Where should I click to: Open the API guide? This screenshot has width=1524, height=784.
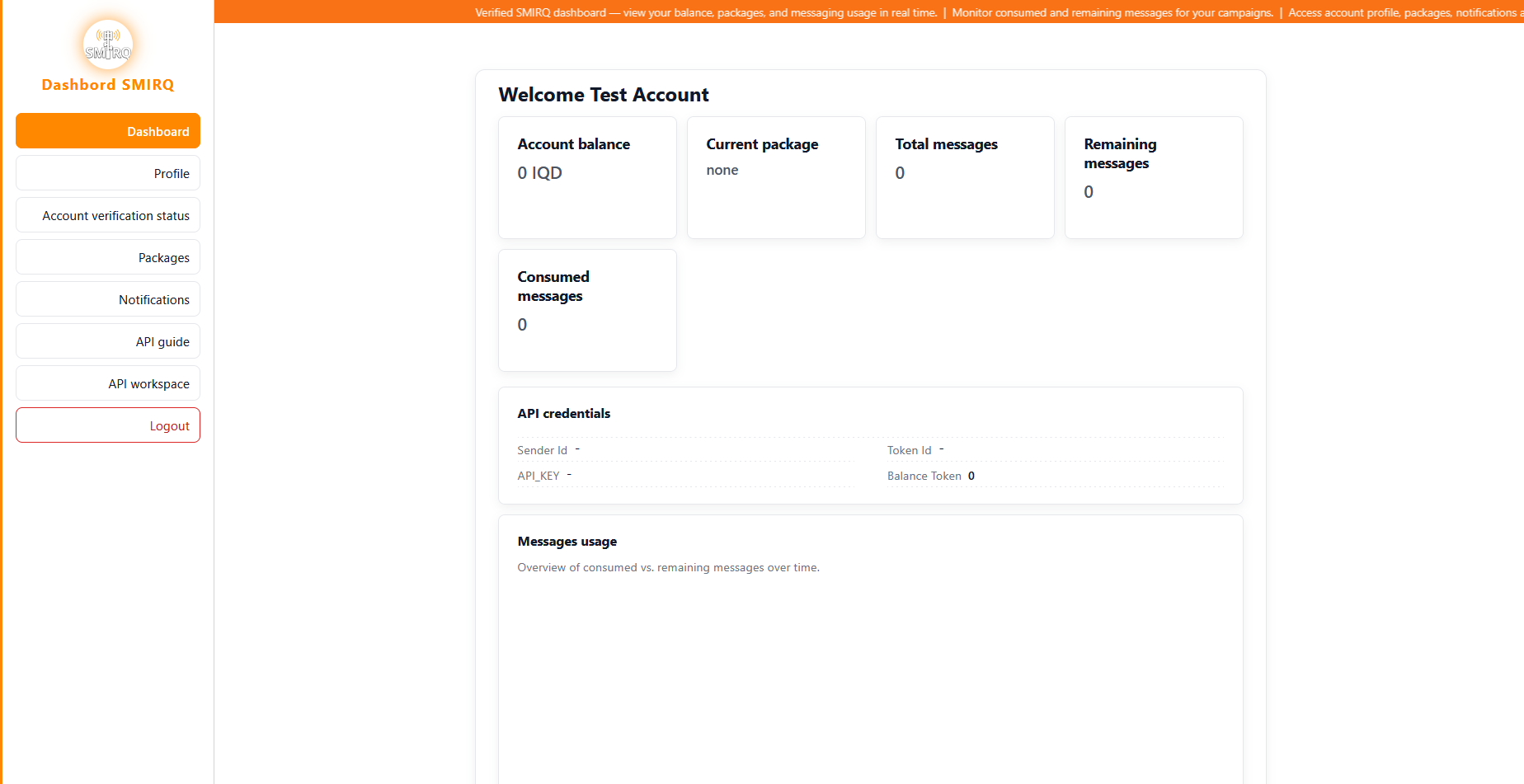click(107, 341)
